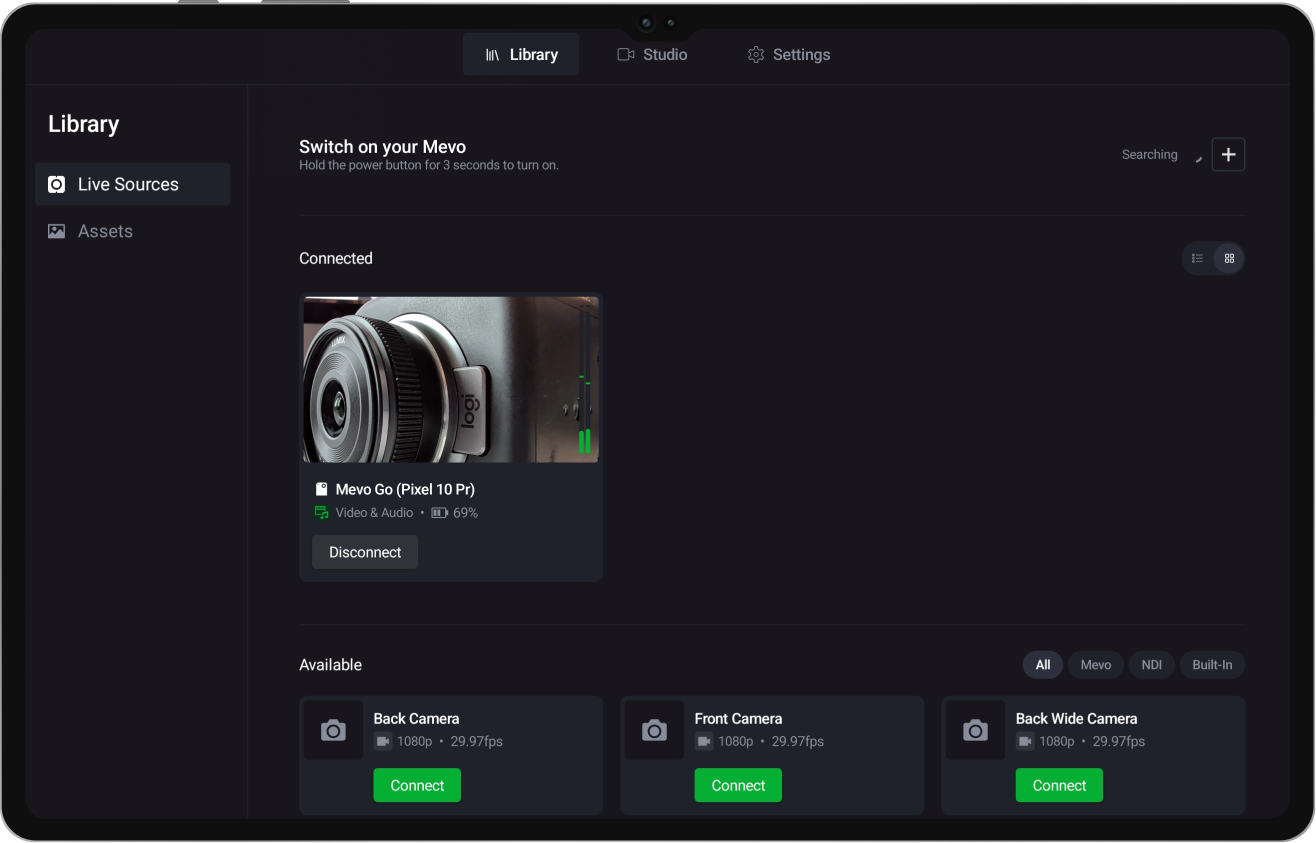
Task: Connect the Back Camera
Action: coord(417,785)
